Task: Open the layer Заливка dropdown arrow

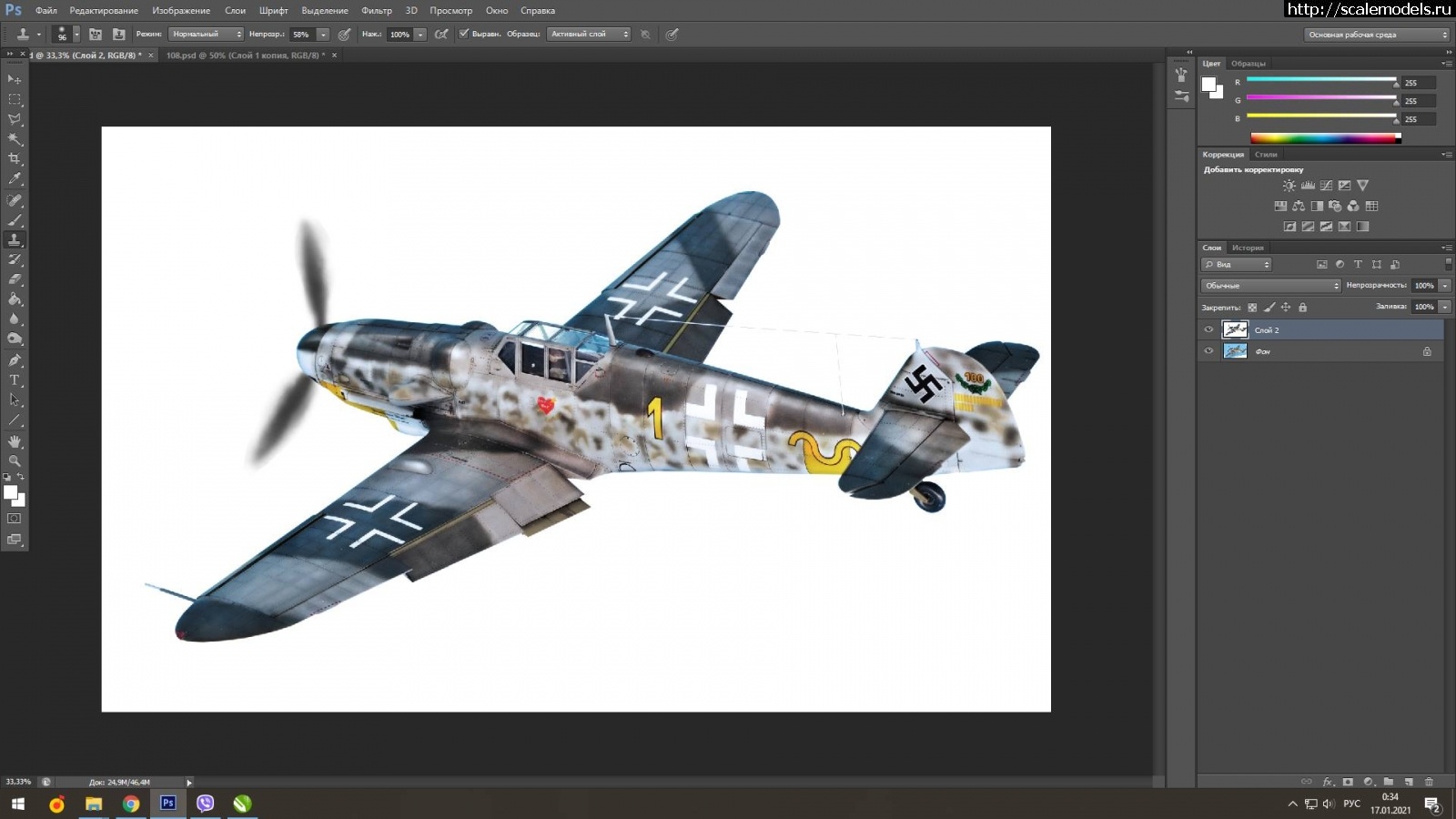Action: tap(1445, 307)
